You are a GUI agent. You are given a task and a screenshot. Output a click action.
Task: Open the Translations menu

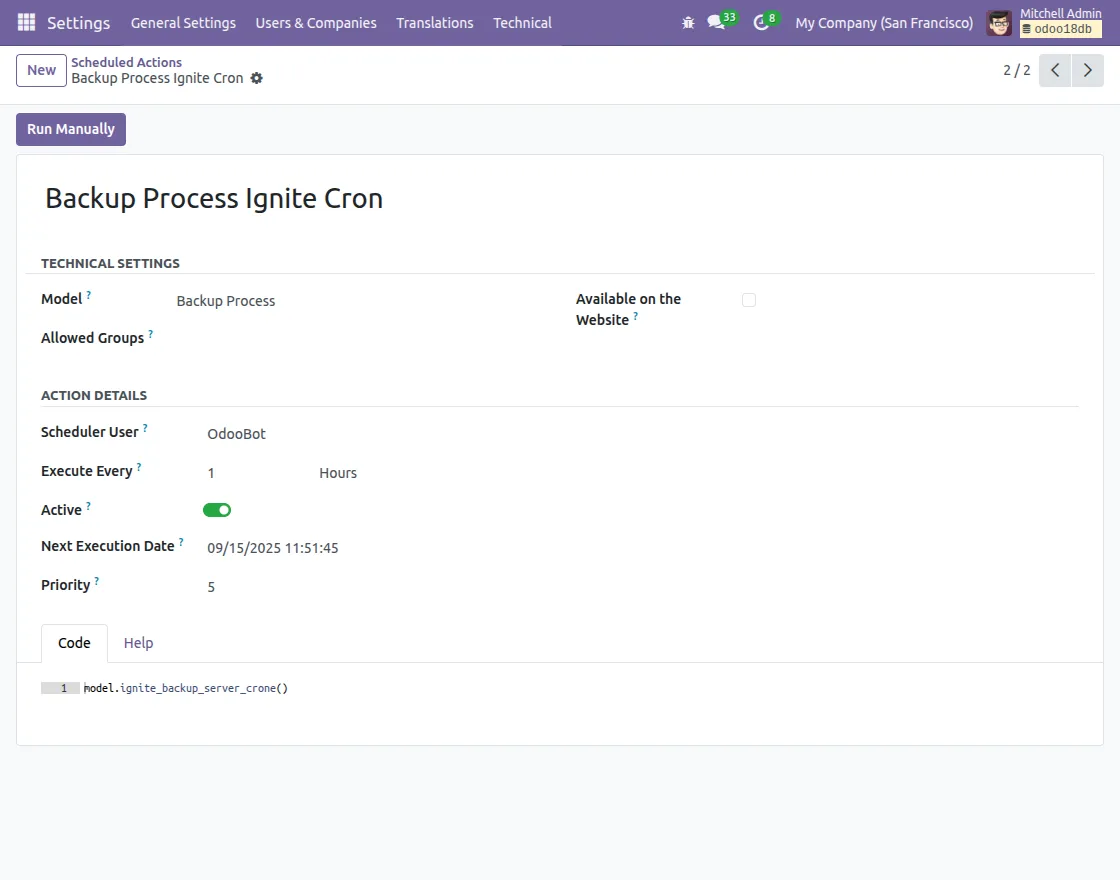click(434, 22)
